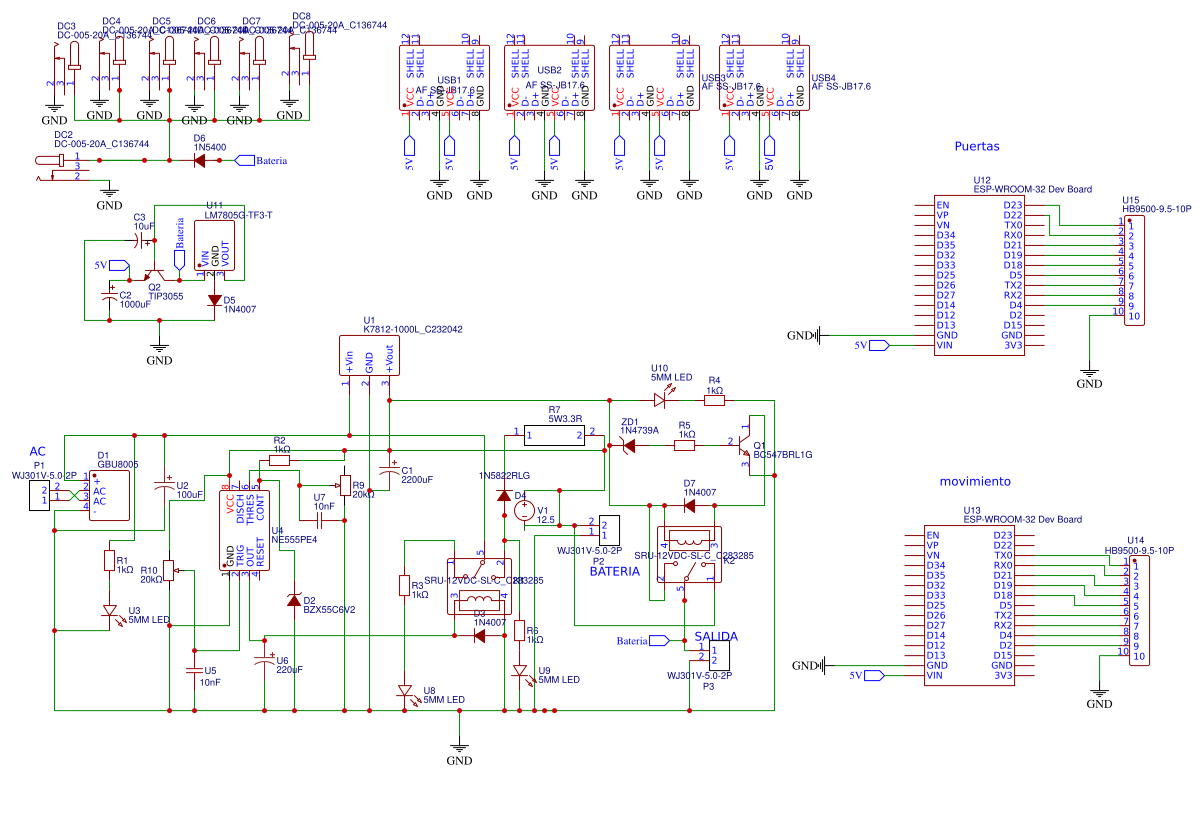Click the "BATERIA" label text
1203x832 pixels.
pyautogui.click(x=614, y=572)
